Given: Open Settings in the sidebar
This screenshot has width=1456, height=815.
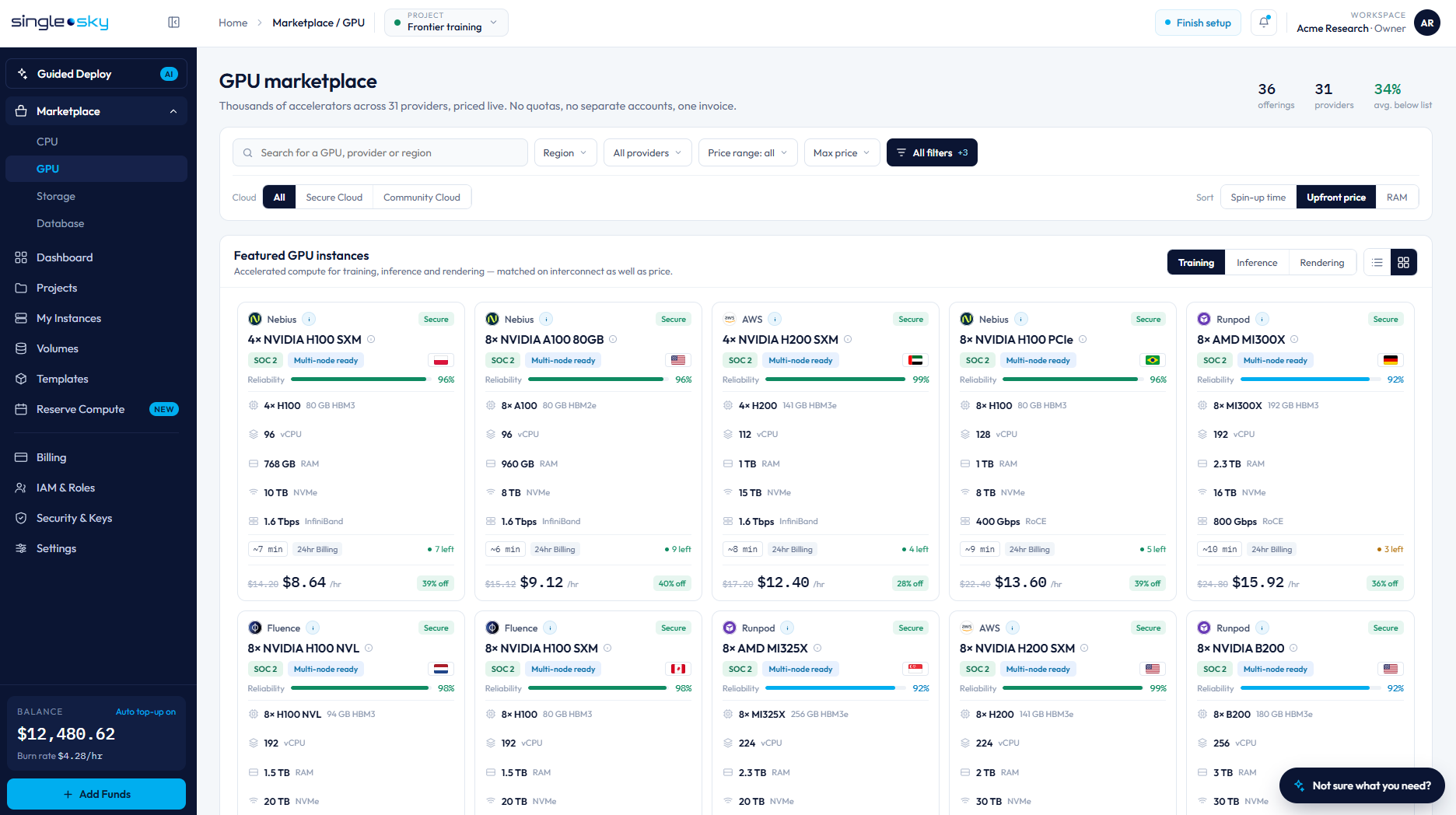Looking at the screenshot, I should point(96,548).
